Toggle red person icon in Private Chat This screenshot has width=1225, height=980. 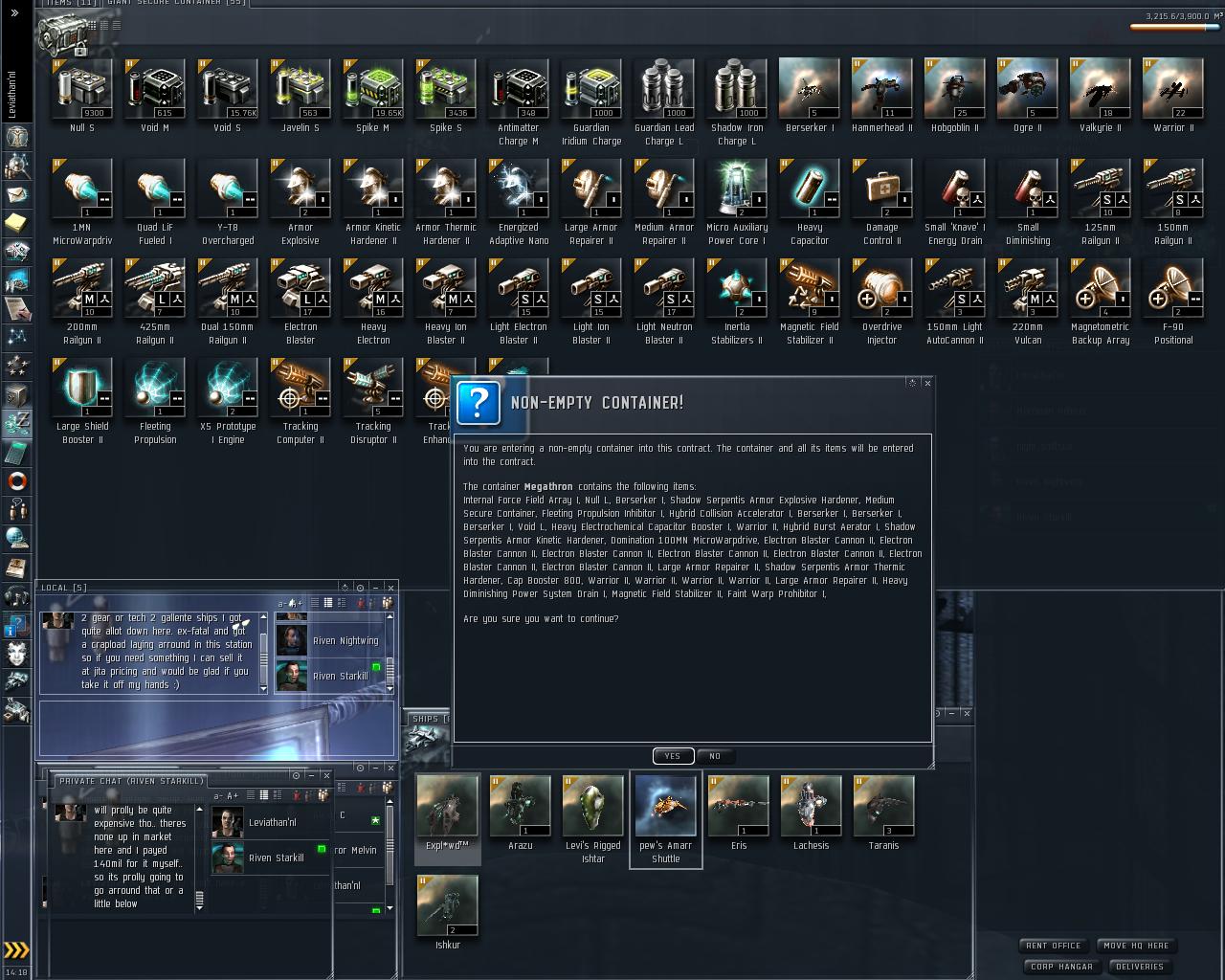tap(296, 795)
